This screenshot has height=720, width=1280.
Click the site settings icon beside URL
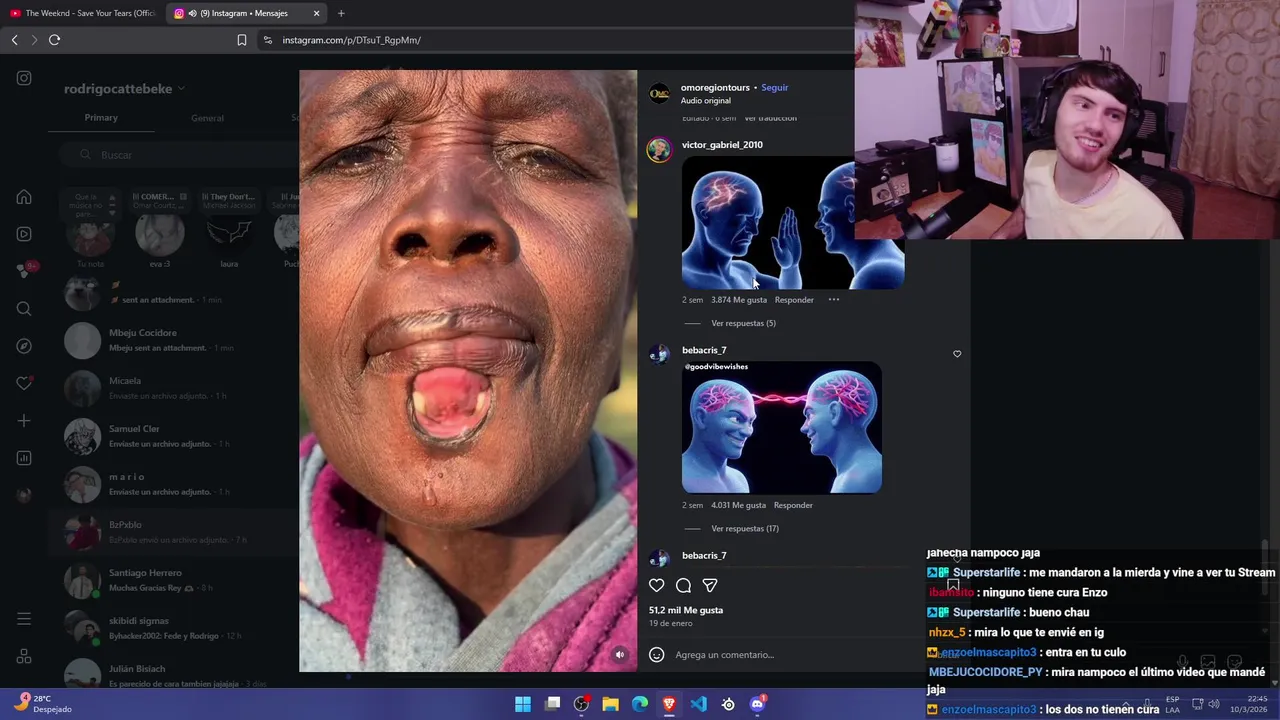click(x=267, y=40)
